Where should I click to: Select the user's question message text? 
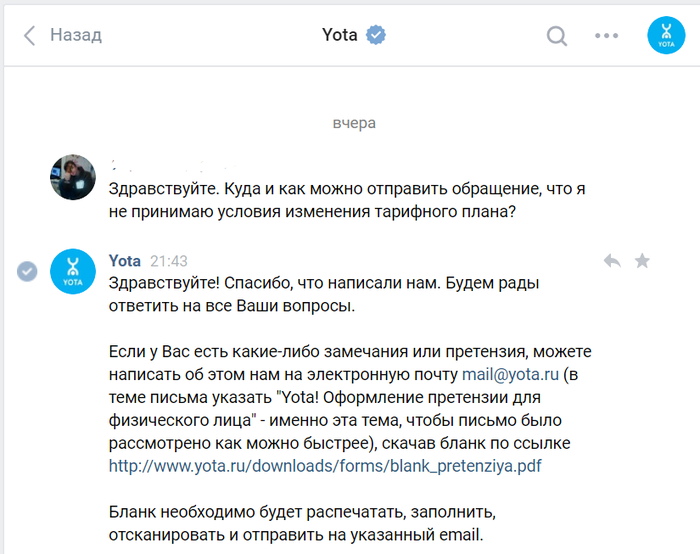(330, 199)
